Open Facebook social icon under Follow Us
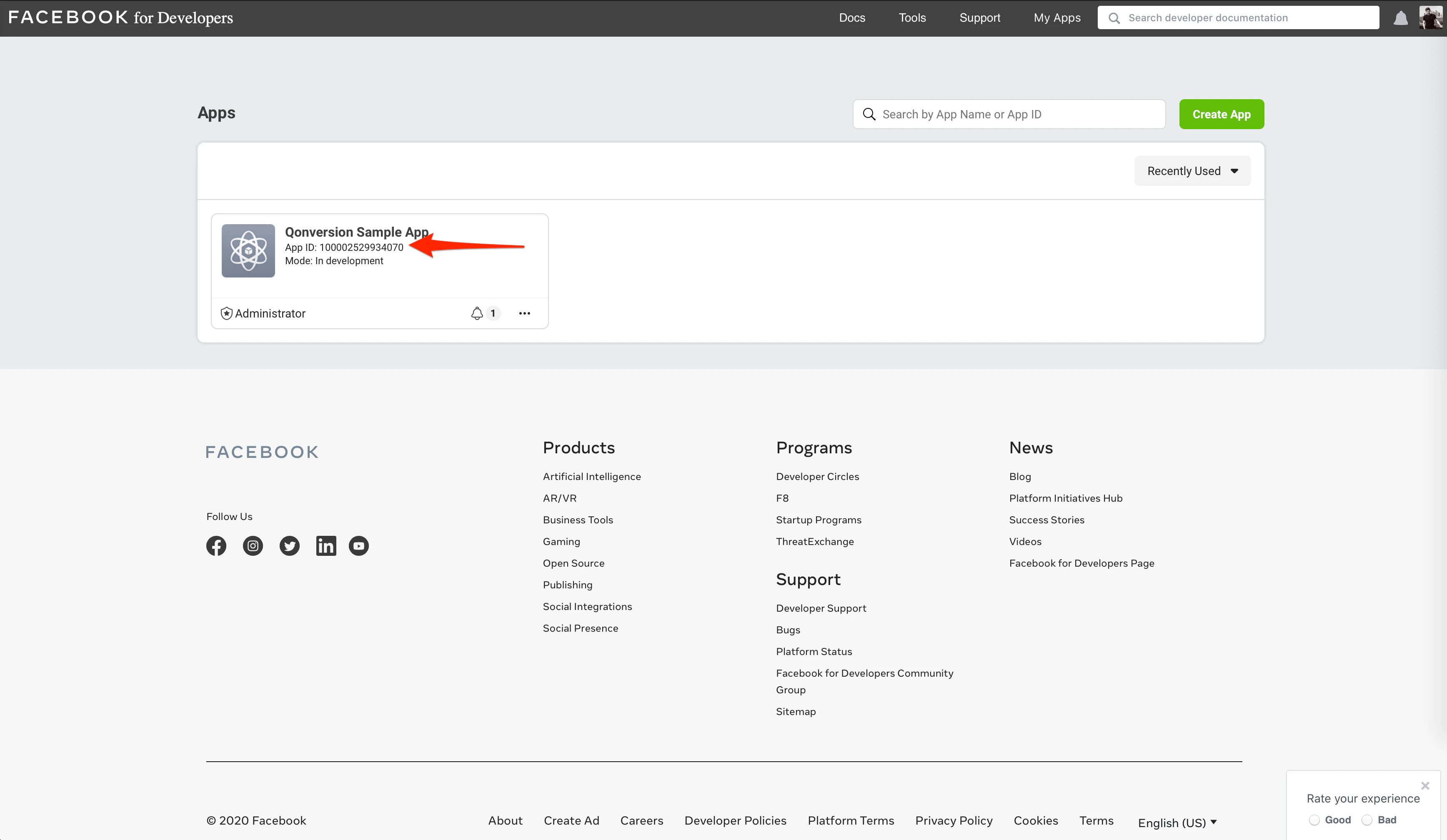Image resolution: width=1447 pixels, height=840 pixels. coord(216,545)
